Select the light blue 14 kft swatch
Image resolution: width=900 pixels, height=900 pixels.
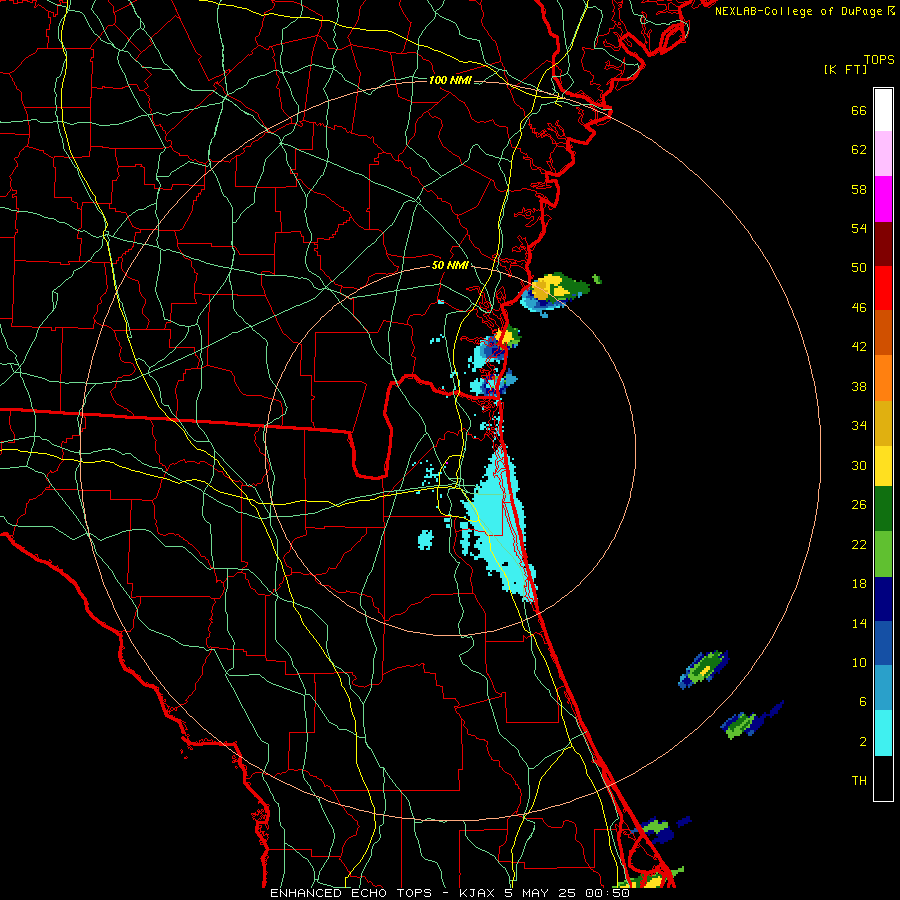(x=883, y=688)
